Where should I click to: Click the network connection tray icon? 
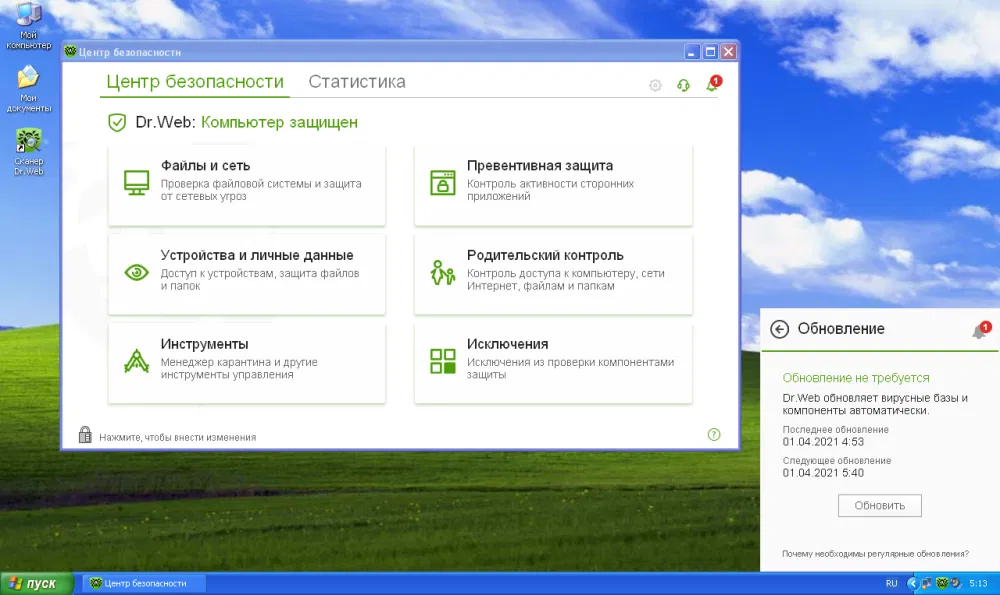[x=927, y=583]
